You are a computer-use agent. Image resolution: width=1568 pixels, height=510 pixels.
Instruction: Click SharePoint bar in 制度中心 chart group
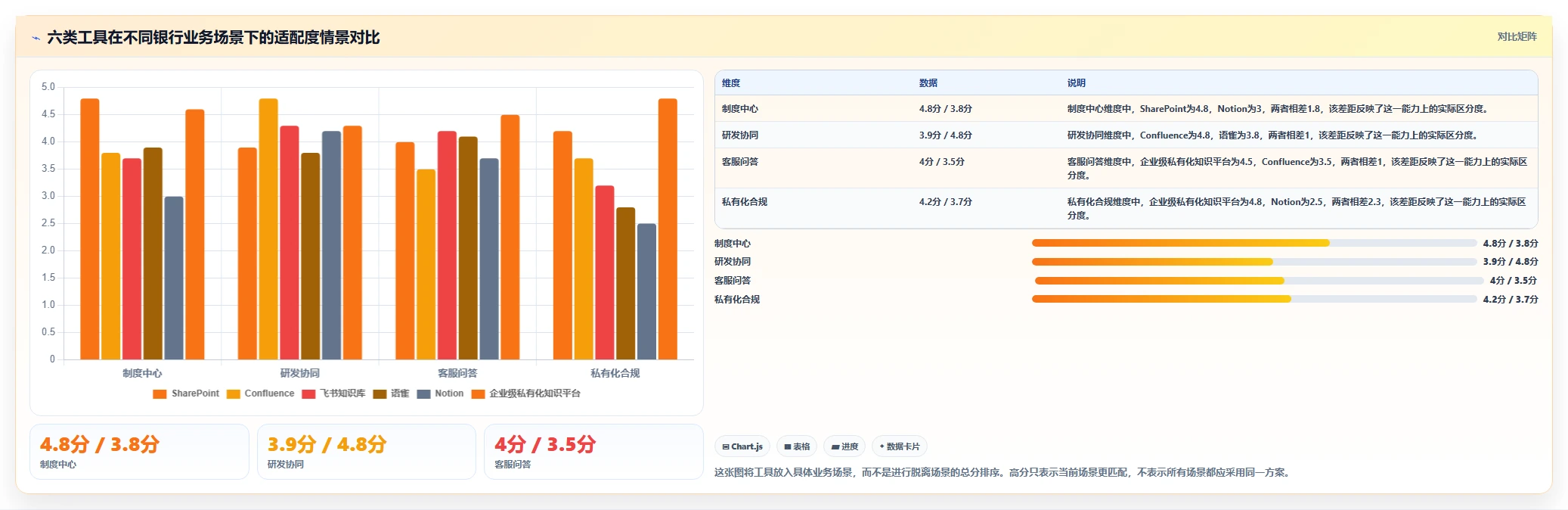pyautogui.click(x=90, y=229)
